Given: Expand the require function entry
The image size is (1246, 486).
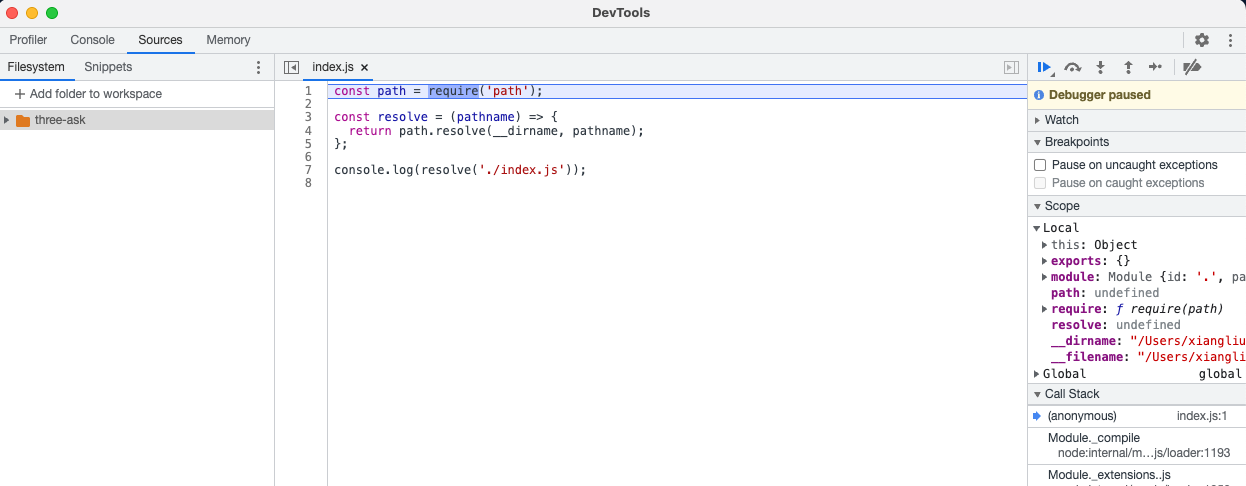Looking at the screenshot, I should [1045, 309].
